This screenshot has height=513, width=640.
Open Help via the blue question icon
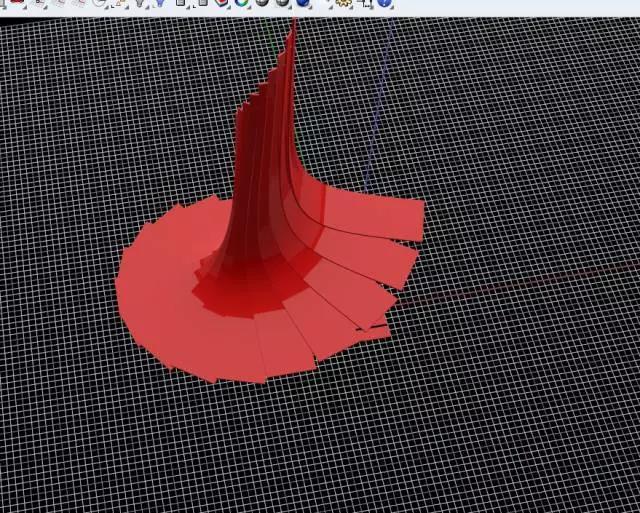click(x=384, y=3)
